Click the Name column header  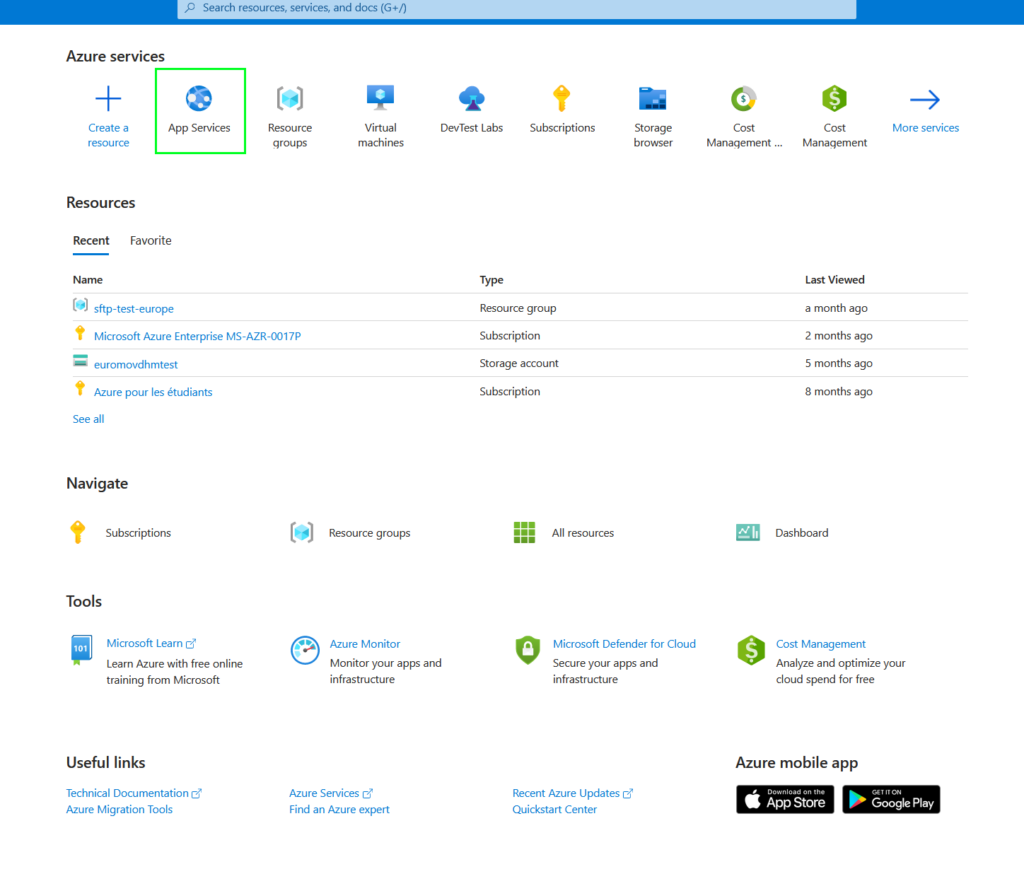click(88, 280)
